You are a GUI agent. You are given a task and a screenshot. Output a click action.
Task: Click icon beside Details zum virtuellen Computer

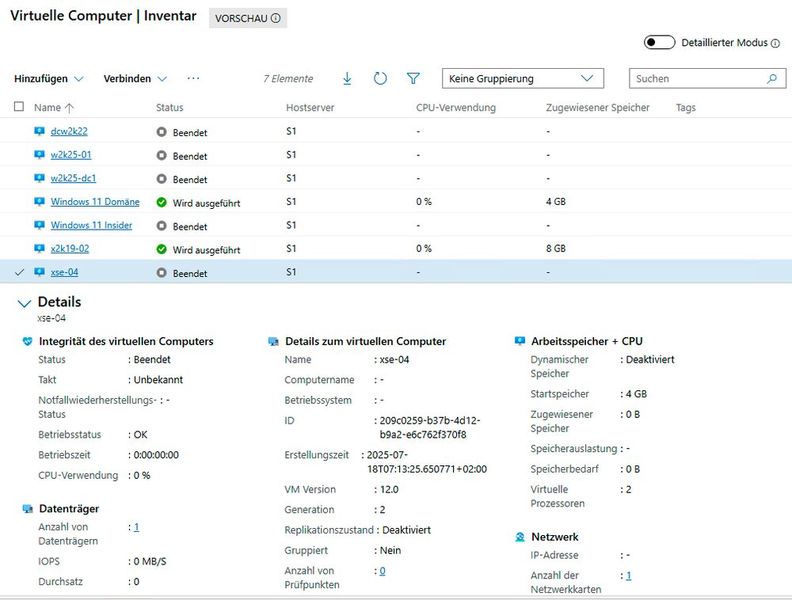(273, 341)
